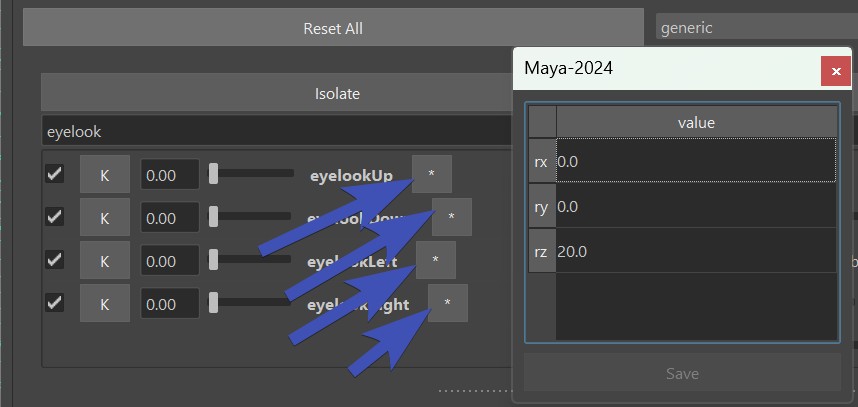858x407 pixels.
Task: Click the Reset All button
Action: coord(332,28)
